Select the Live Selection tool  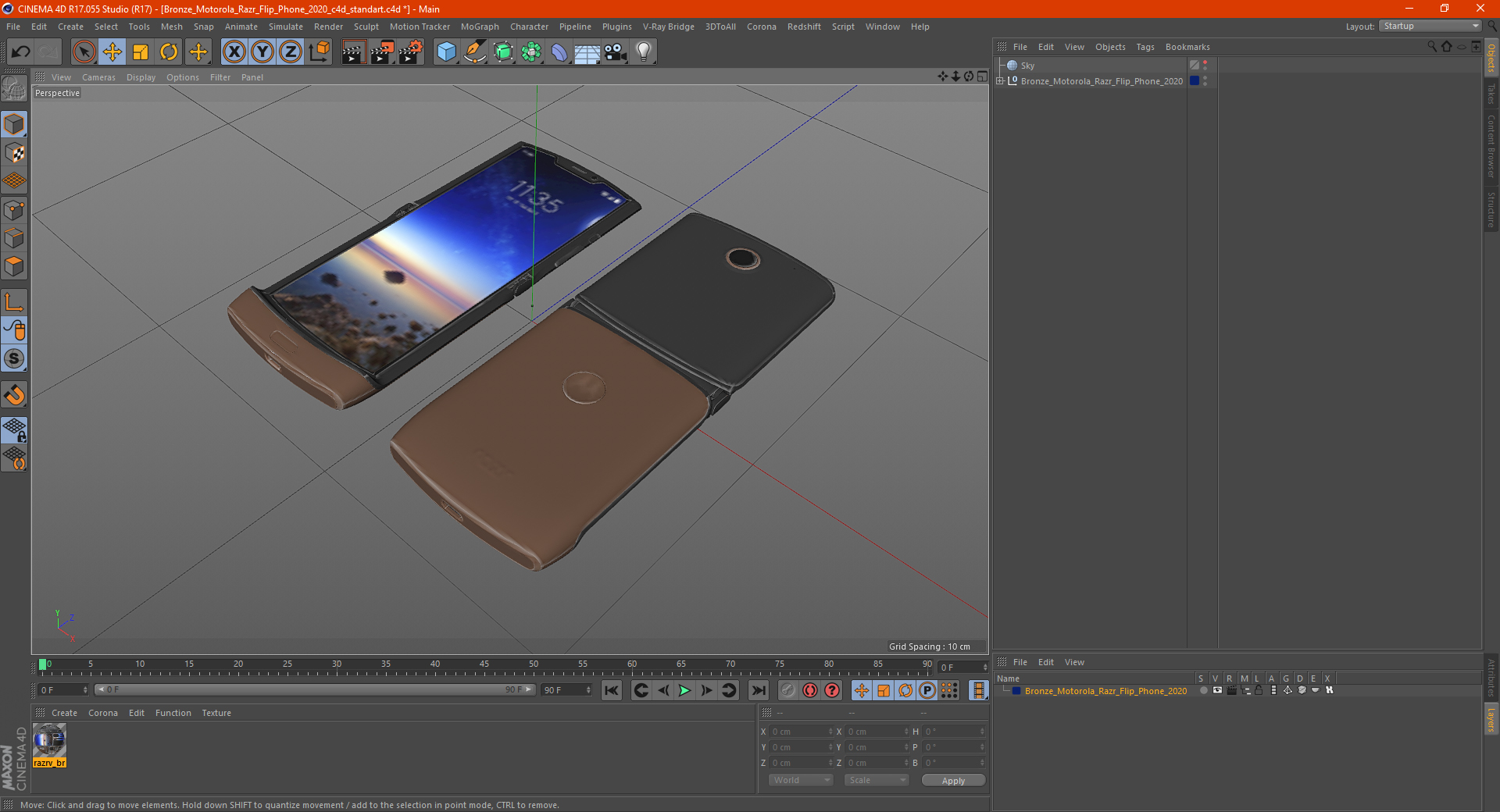[x=84, y=52]
